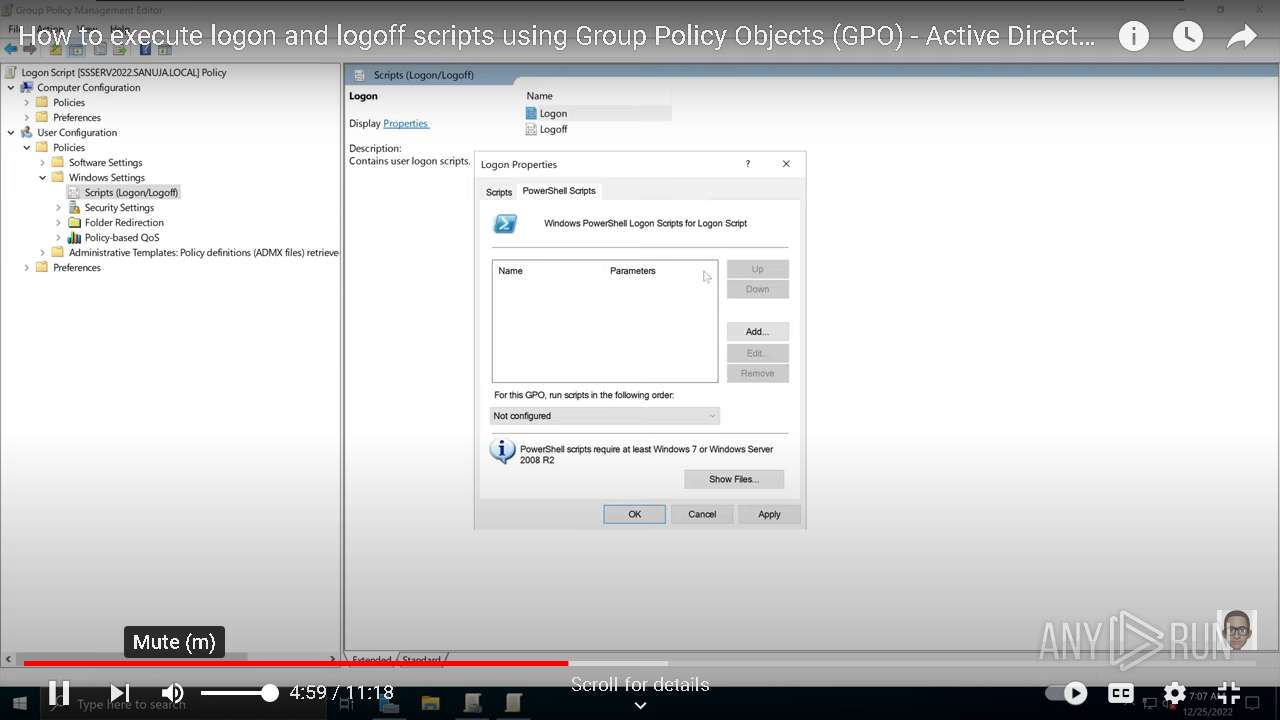Select the Logon Script policy root icon

point(11,72)
